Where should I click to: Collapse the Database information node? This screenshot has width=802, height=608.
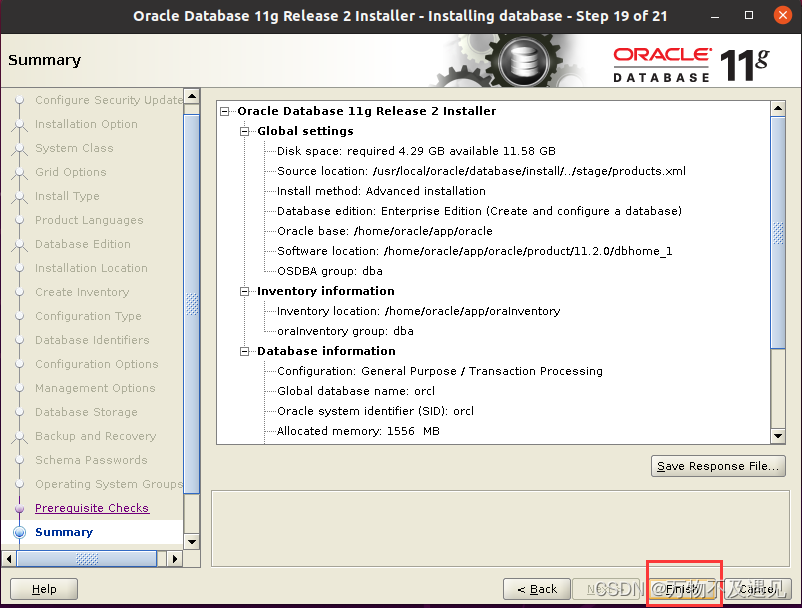pos(244,351)
